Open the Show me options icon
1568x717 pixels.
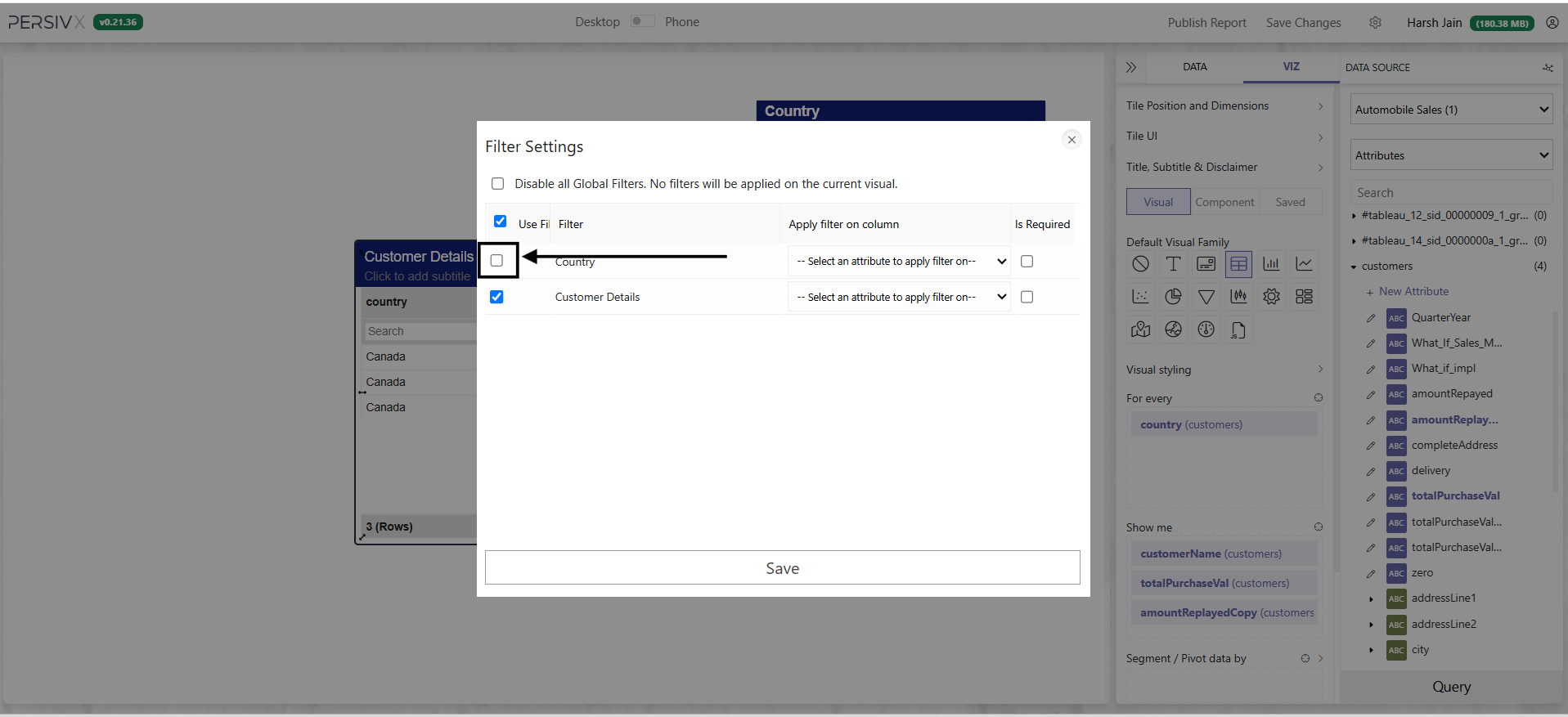pos(1318,527)
